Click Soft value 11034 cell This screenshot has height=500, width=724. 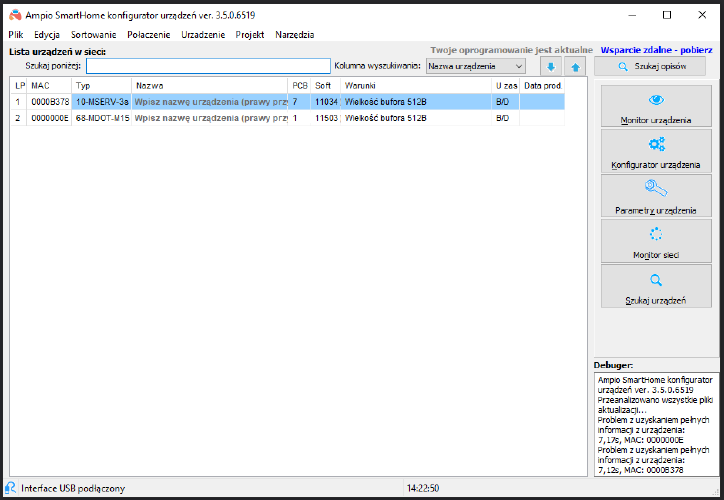tap(326, 102)
